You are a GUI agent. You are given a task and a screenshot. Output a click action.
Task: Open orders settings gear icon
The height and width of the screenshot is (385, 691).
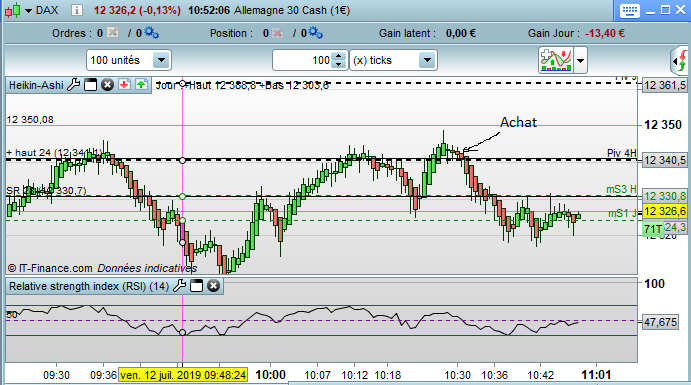151,33
